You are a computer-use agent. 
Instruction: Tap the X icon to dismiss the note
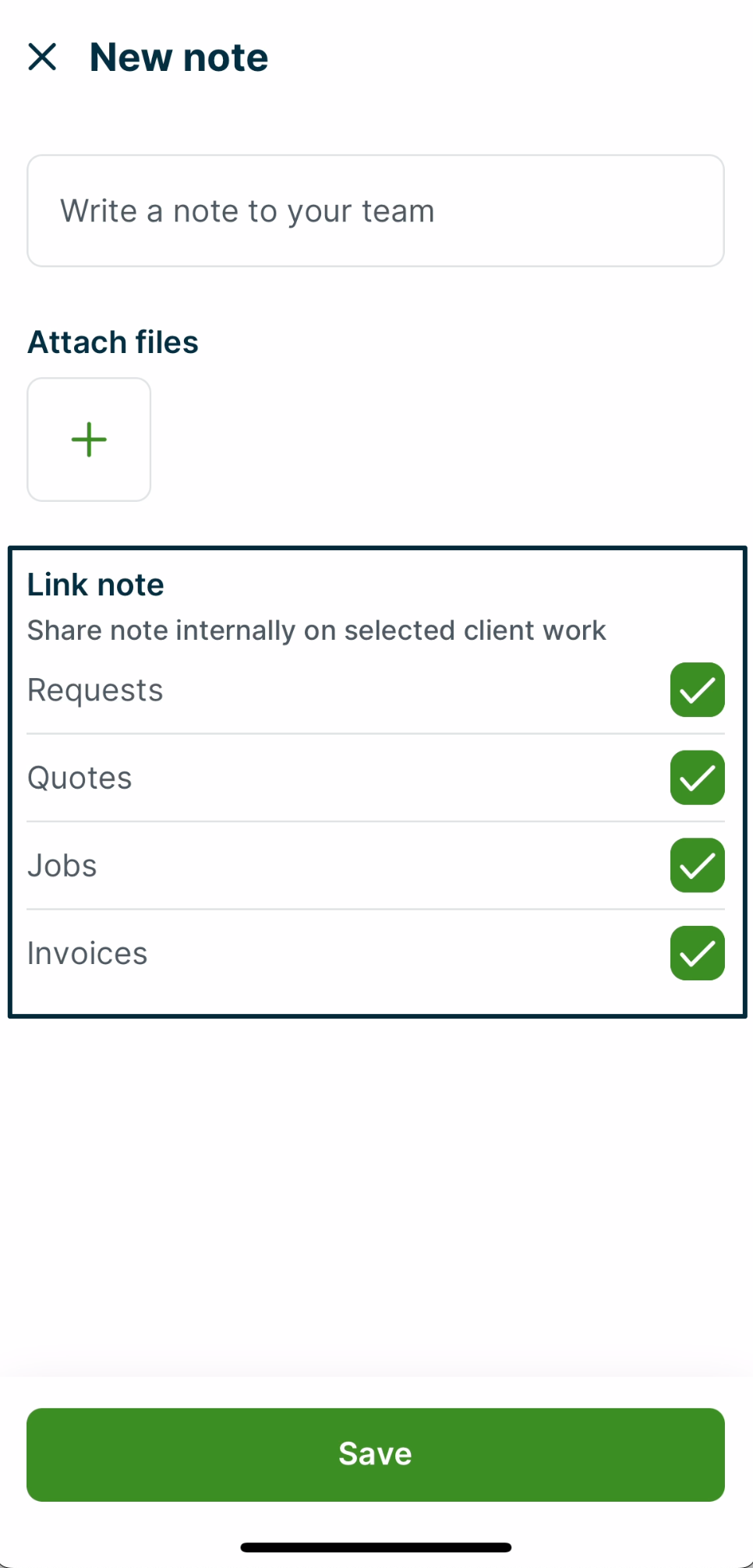(x=44, y=56)
